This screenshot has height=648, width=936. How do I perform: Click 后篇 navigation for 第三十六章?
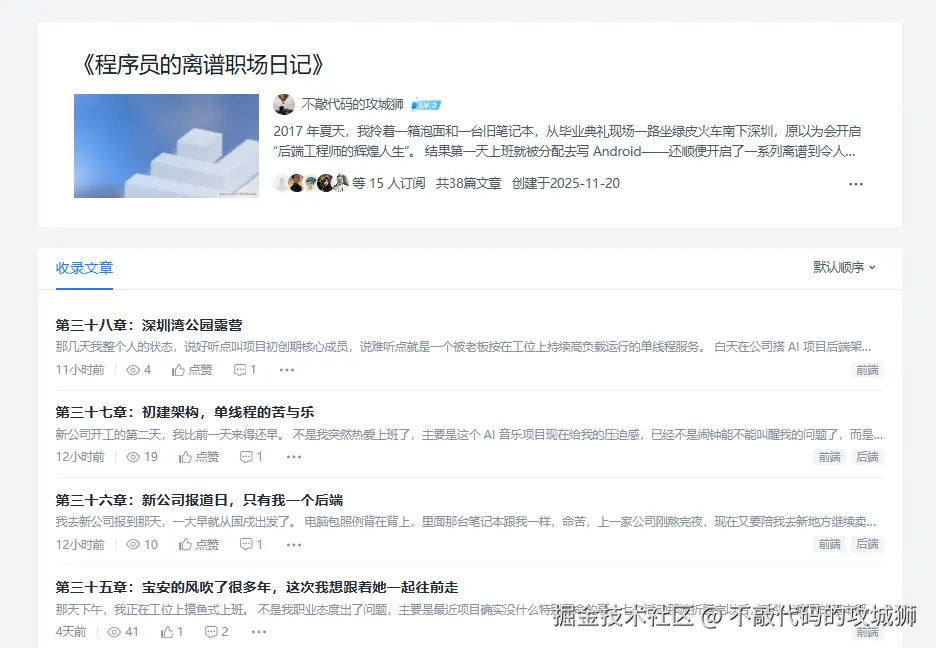click(x=866, y=544)
